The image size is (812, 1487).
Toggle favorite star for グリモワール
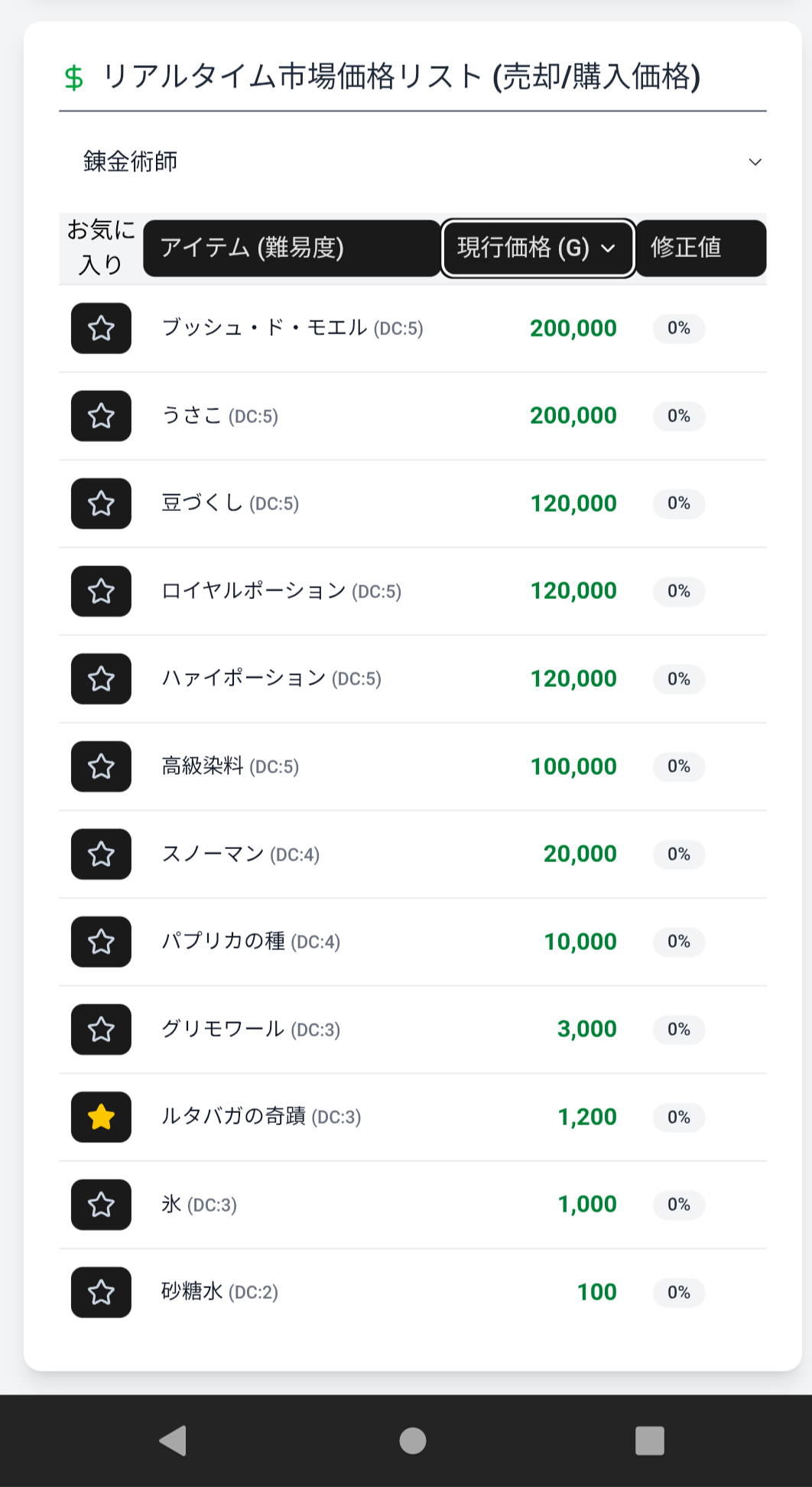(x=101, y=1030)
